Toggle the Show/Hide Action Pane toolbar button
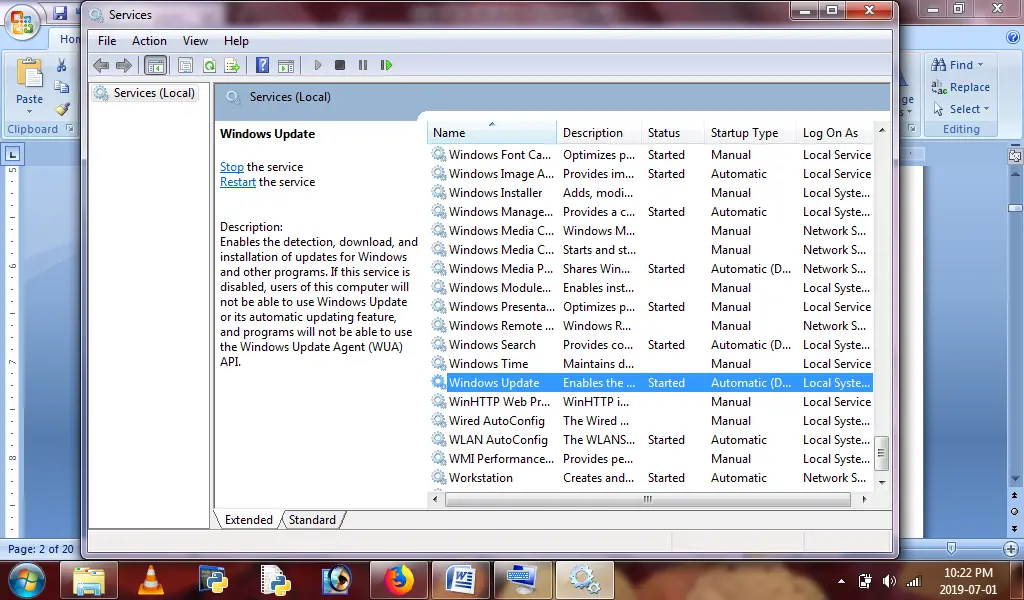The width and height of the screenshot is (1024, 600). pos(286,65)
